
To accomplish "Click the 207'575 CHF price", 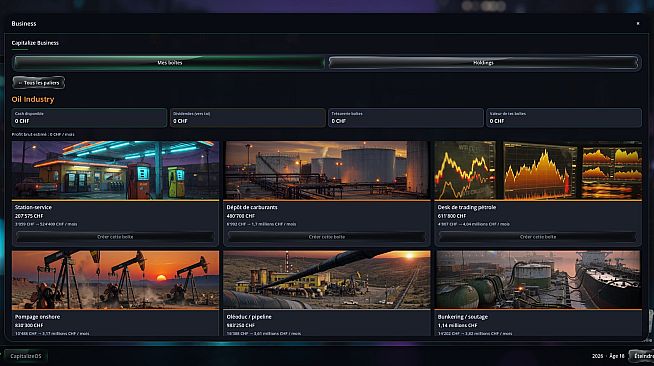I will (29, 216).
